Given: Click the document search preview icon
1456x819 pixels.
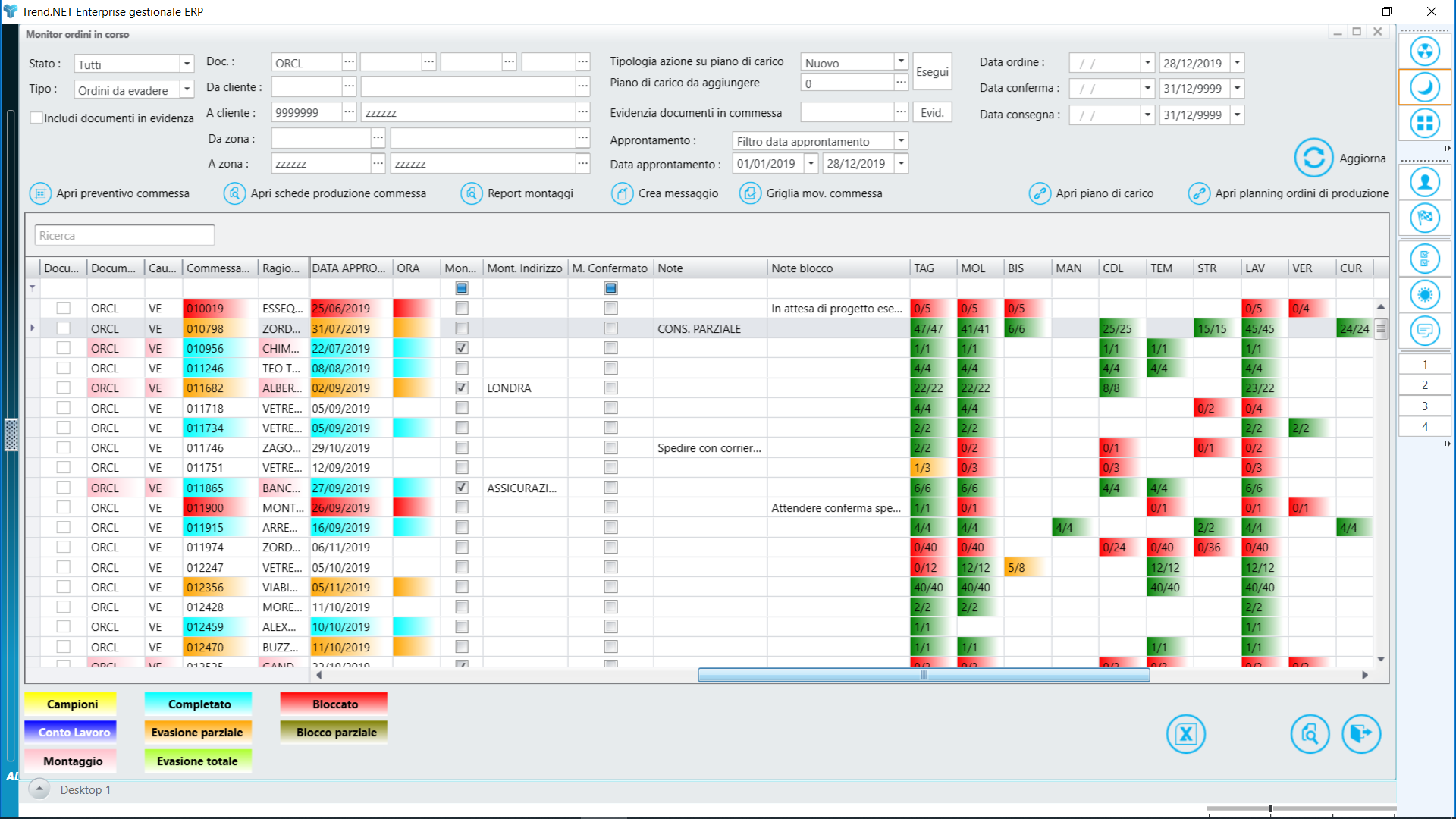Looking at the screenshot, I should (x=1310, y=733).
